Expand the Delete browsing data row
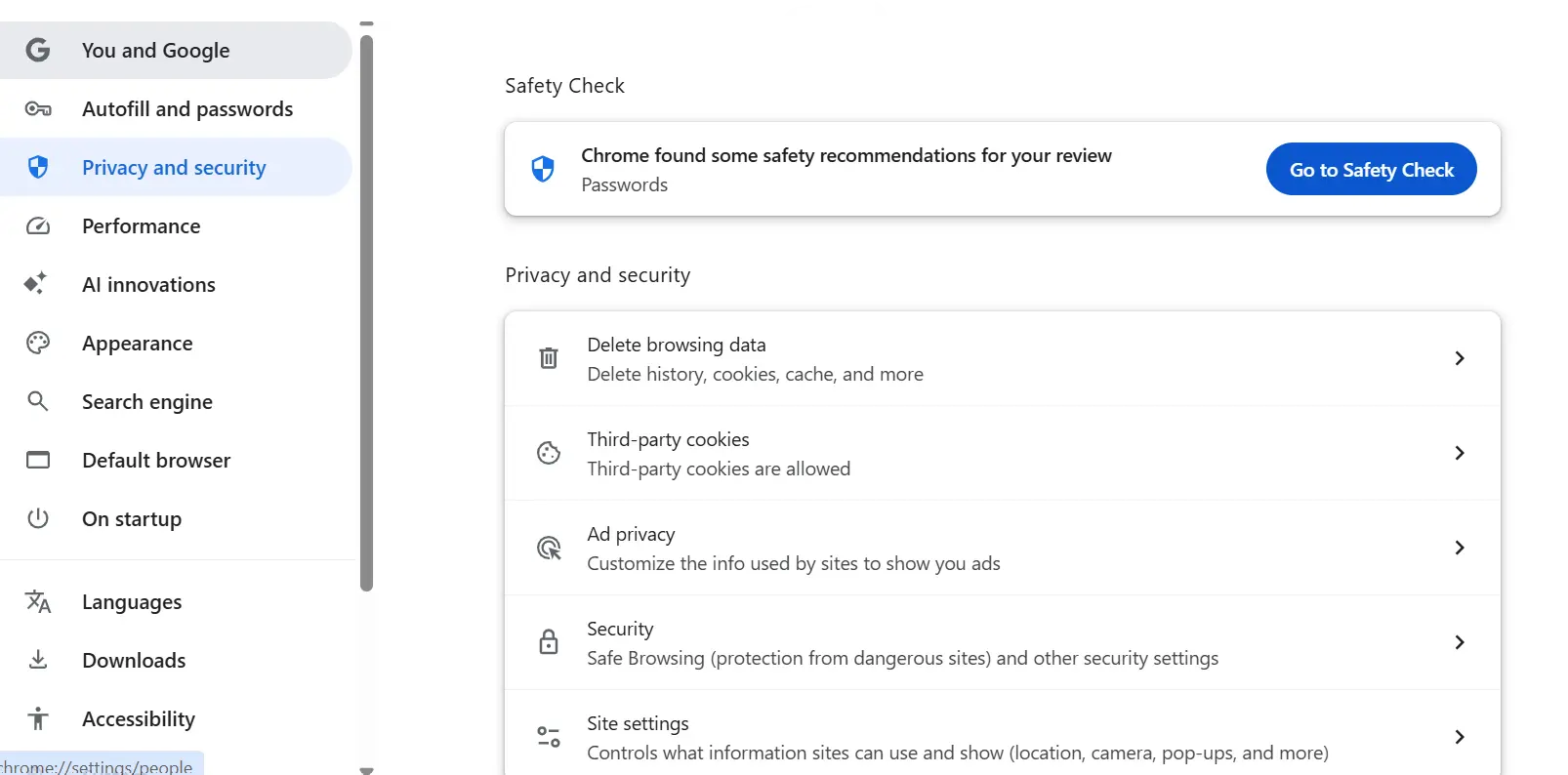The image size is (1568, 775). tap(1459, 357)
